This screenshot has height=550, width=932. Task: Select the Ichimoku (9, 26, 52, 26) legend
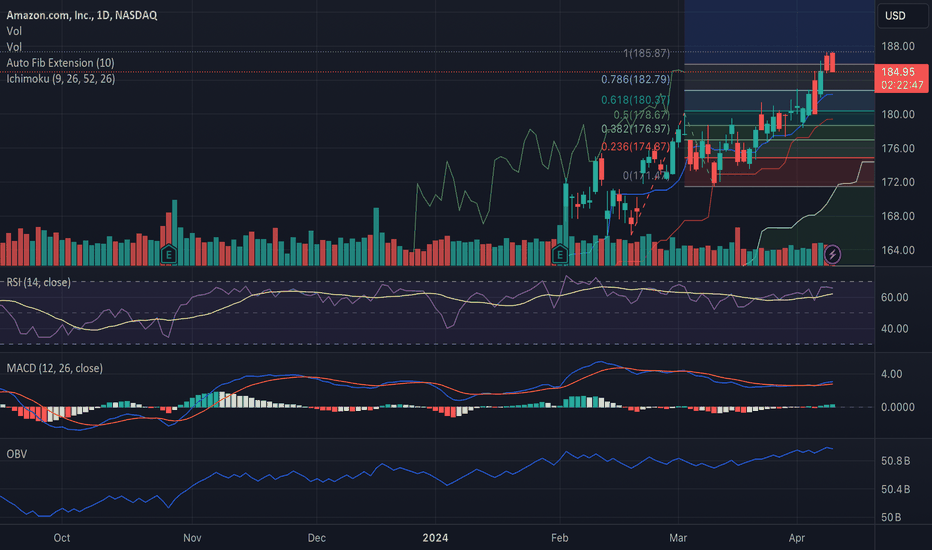click(61, 78)
